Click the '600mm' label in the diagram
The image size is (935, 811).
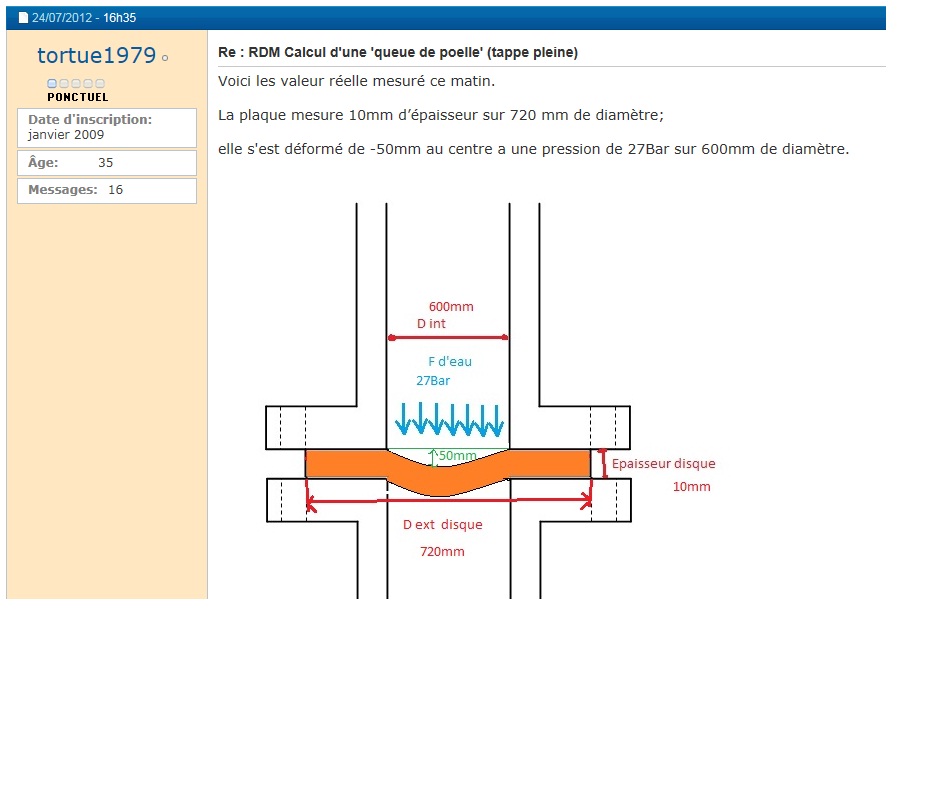pos(451,307)
